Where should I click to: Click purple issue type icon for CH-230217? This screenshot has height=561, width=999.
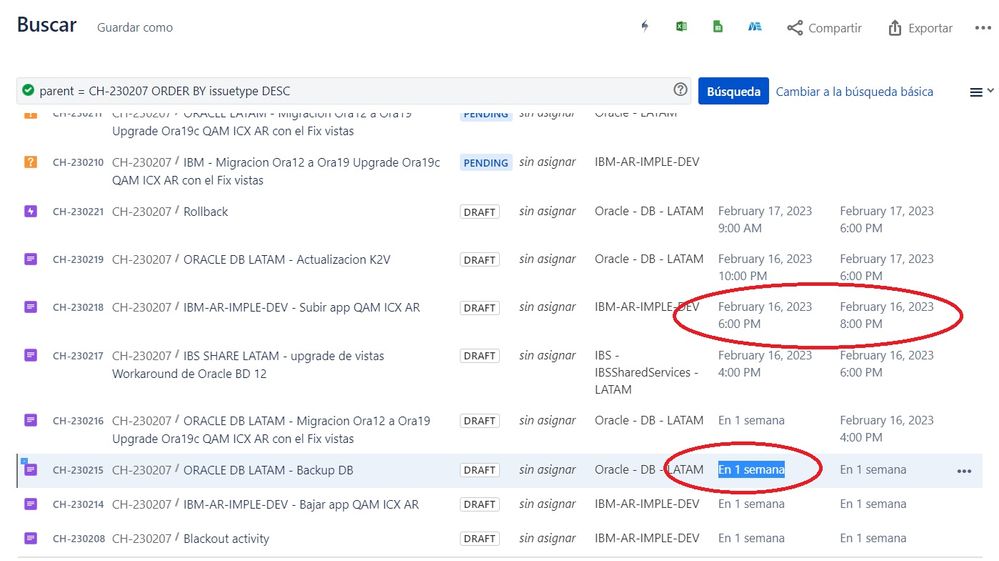[x=31, y=355]
